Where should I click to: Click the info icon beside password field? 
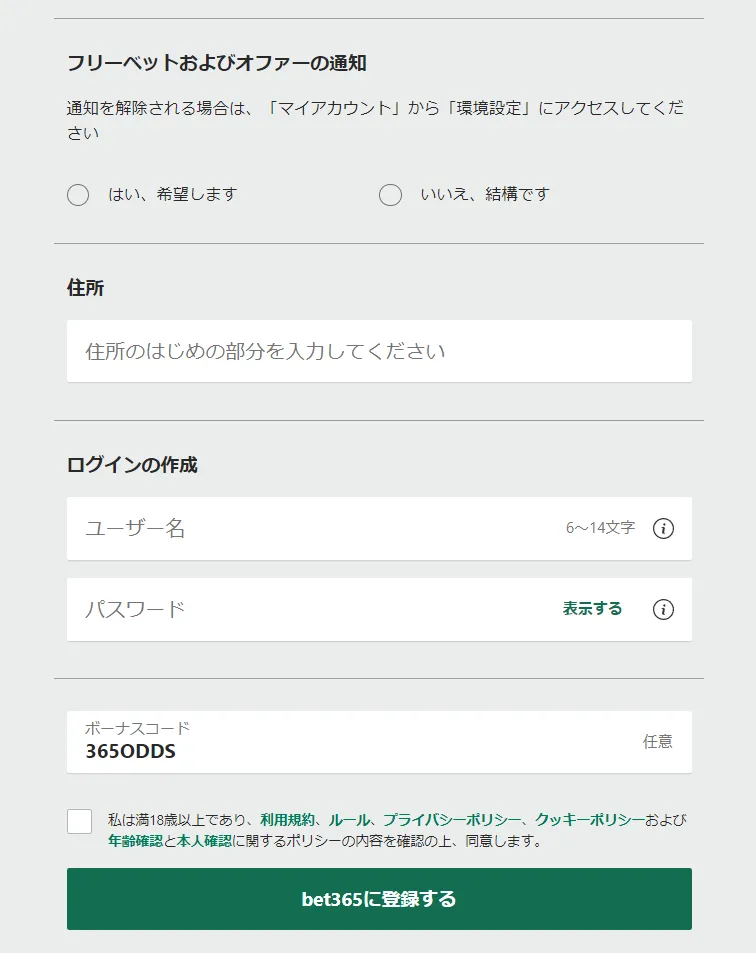tap(663, 609)
